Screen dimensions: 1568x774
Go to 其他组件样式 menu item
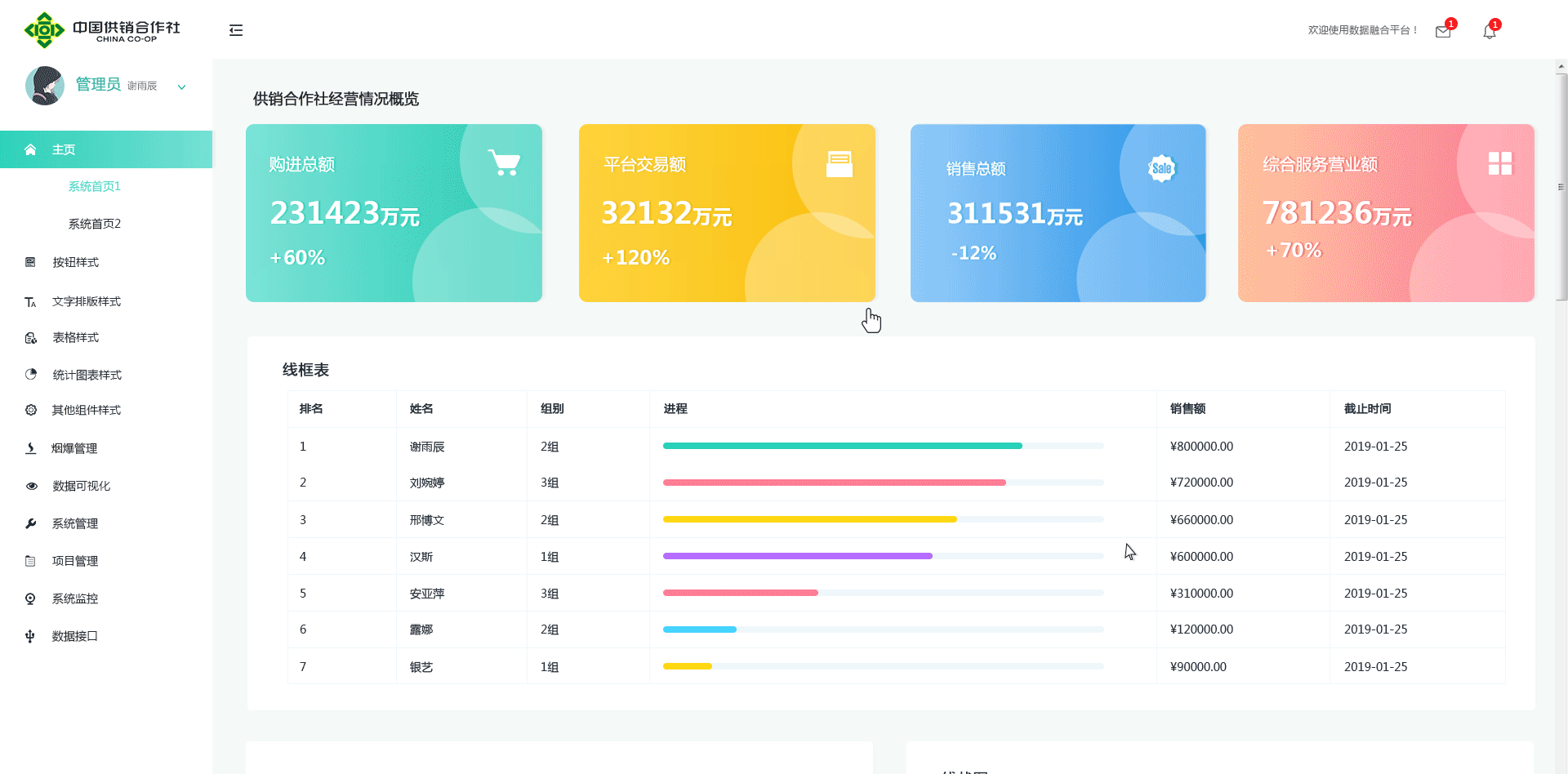coord(87,410)
